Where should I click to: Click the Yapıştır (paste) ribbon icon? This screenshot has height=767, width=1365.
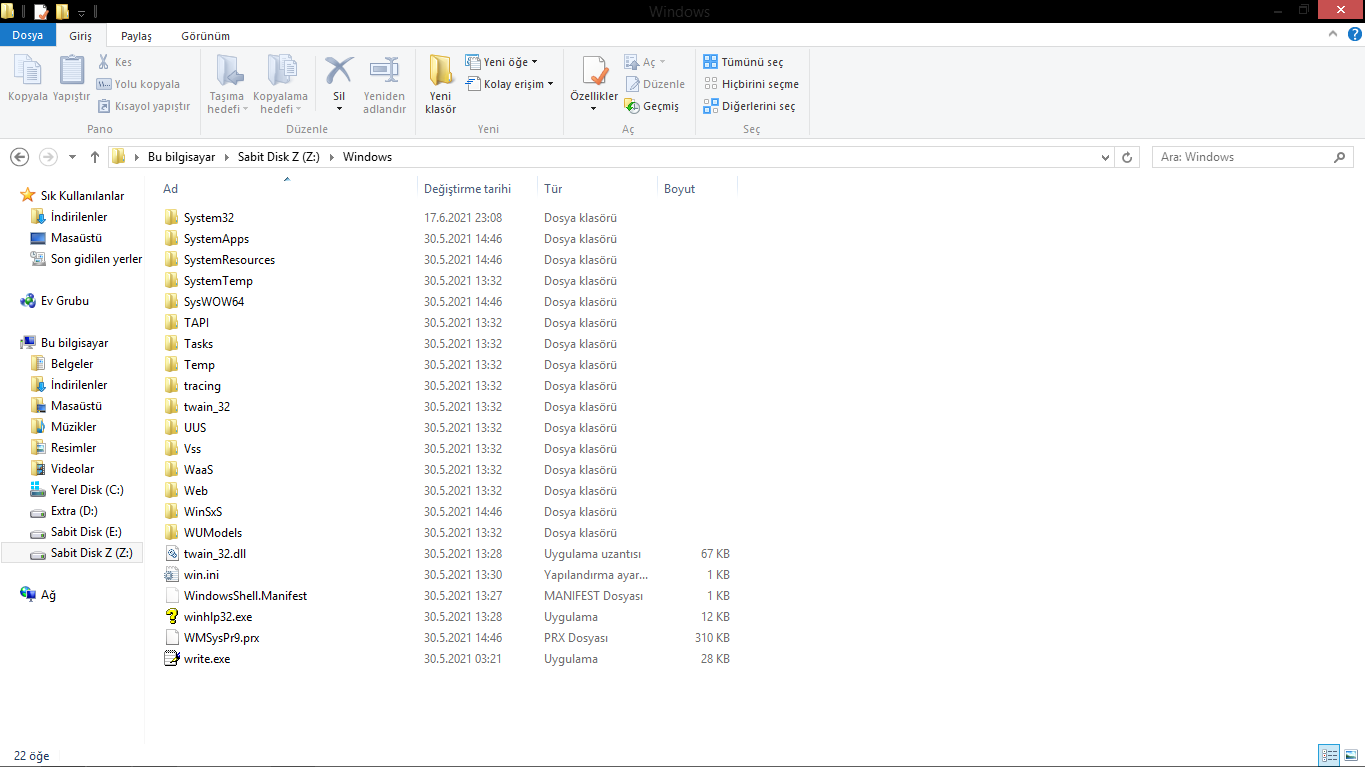coord(72,72)
